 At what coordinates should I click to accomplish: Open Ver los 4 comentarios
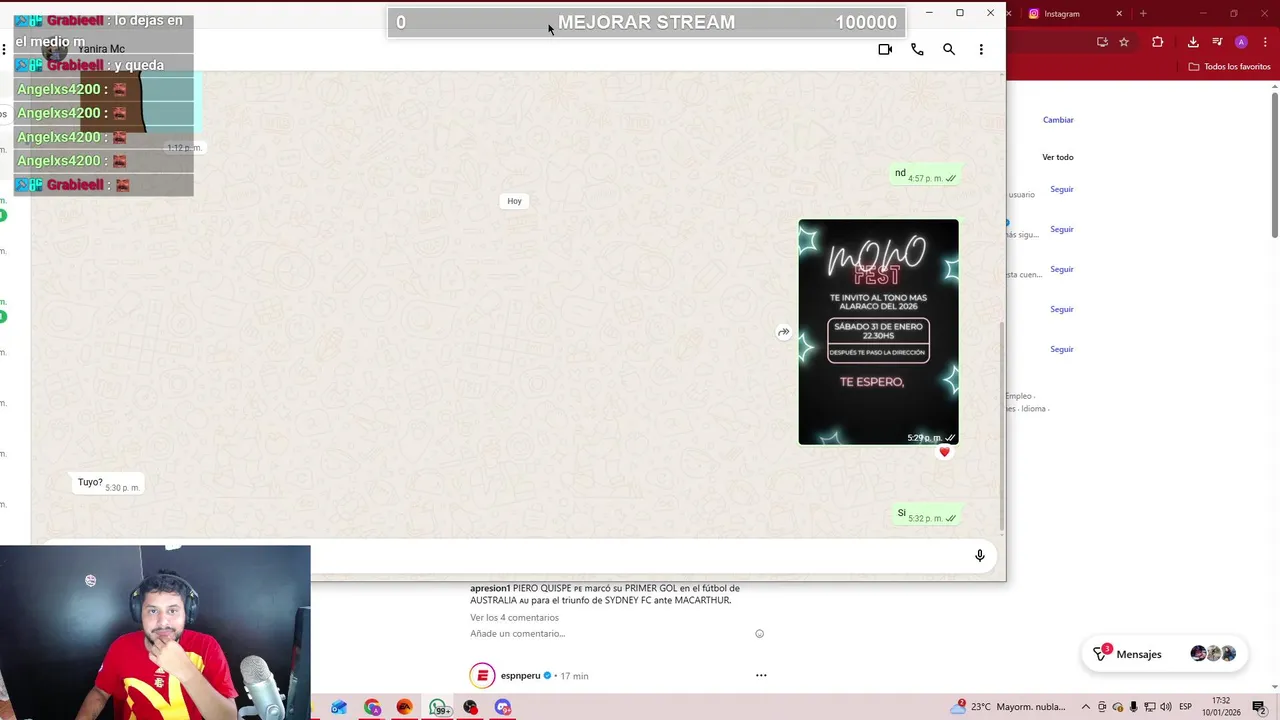(x=514, y=618)
